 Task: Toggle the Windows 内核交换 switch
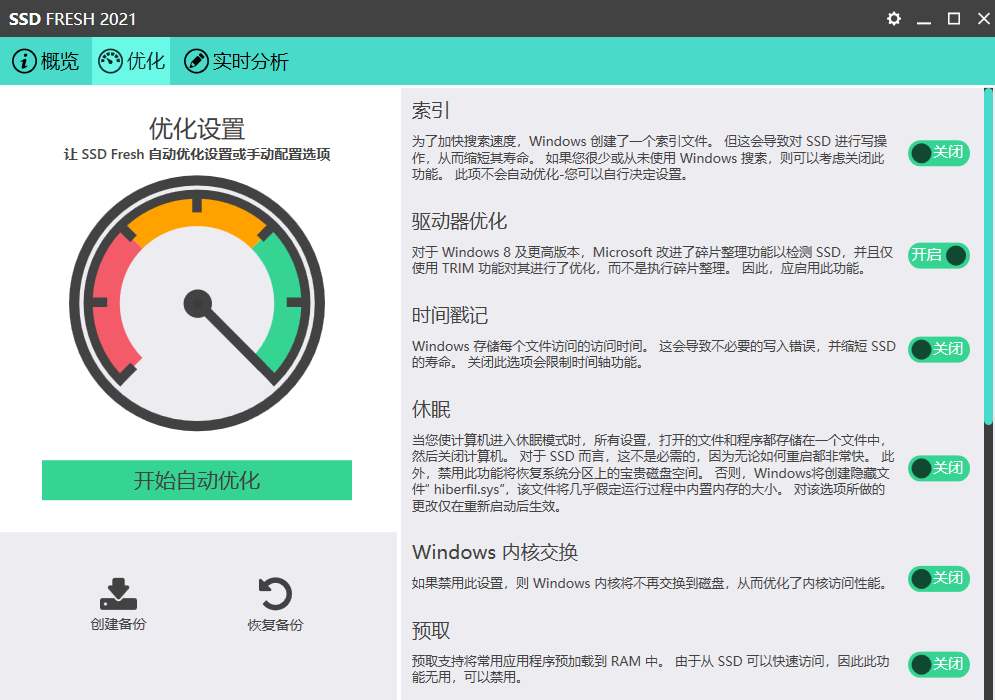click(x=939, y=578)
